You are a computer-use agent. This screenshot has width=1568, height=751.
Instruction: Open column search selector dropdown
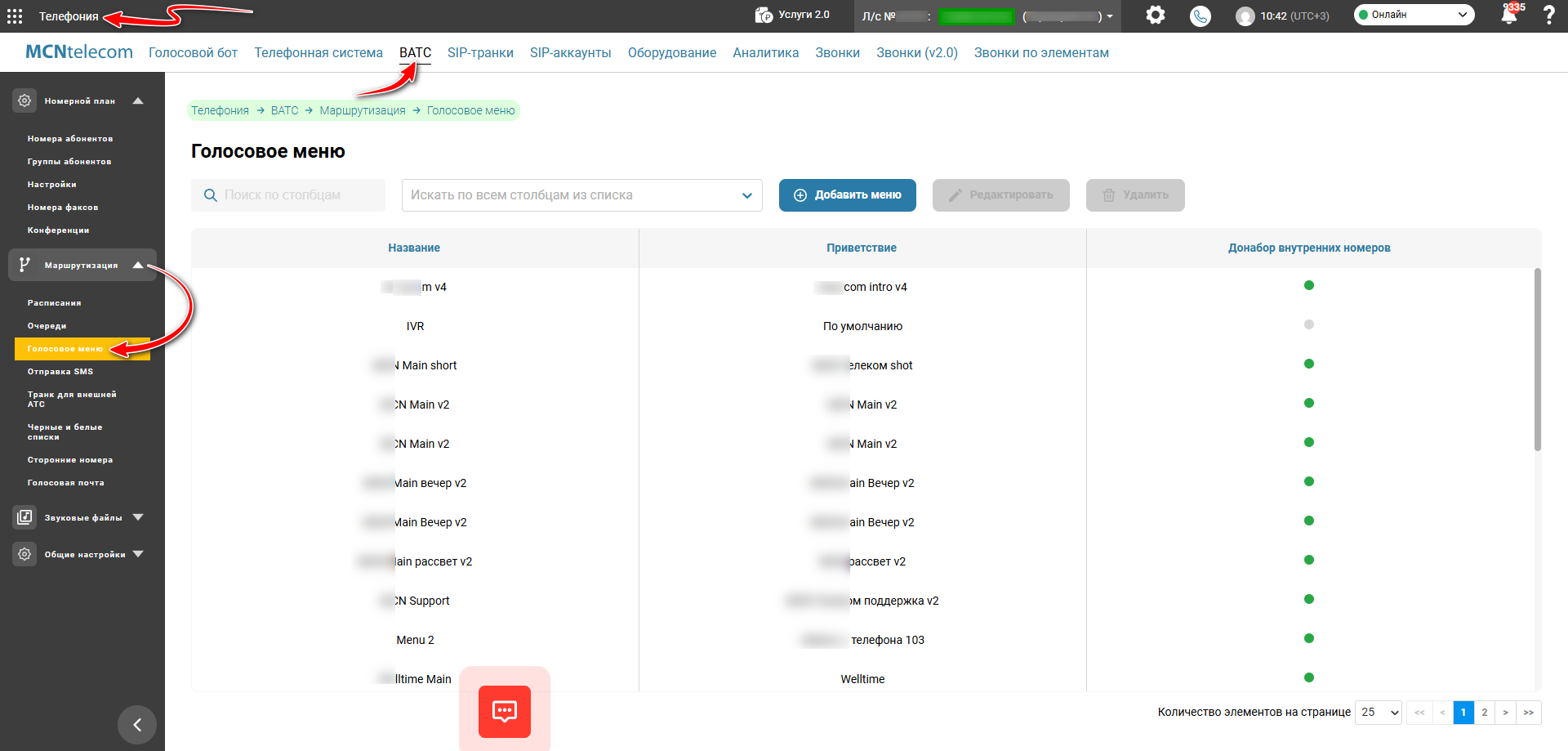pyautogui.click(x=582, y=195)
